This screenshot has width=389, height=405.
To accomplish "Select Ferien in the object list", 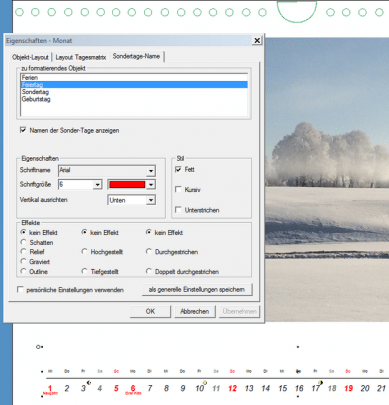I will (134, 78).
